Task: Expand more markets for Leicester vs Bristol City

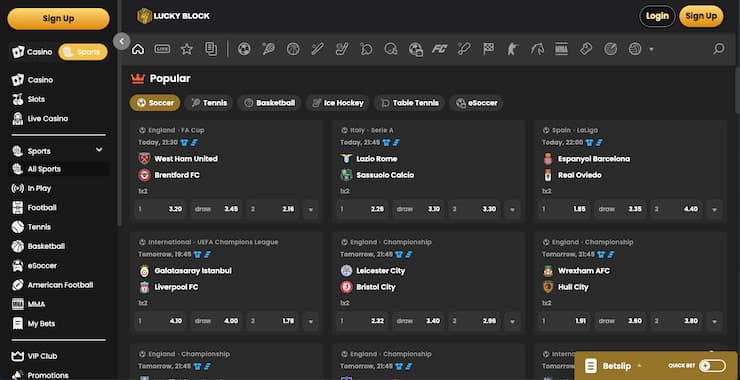Action: [x=512, y=321]
